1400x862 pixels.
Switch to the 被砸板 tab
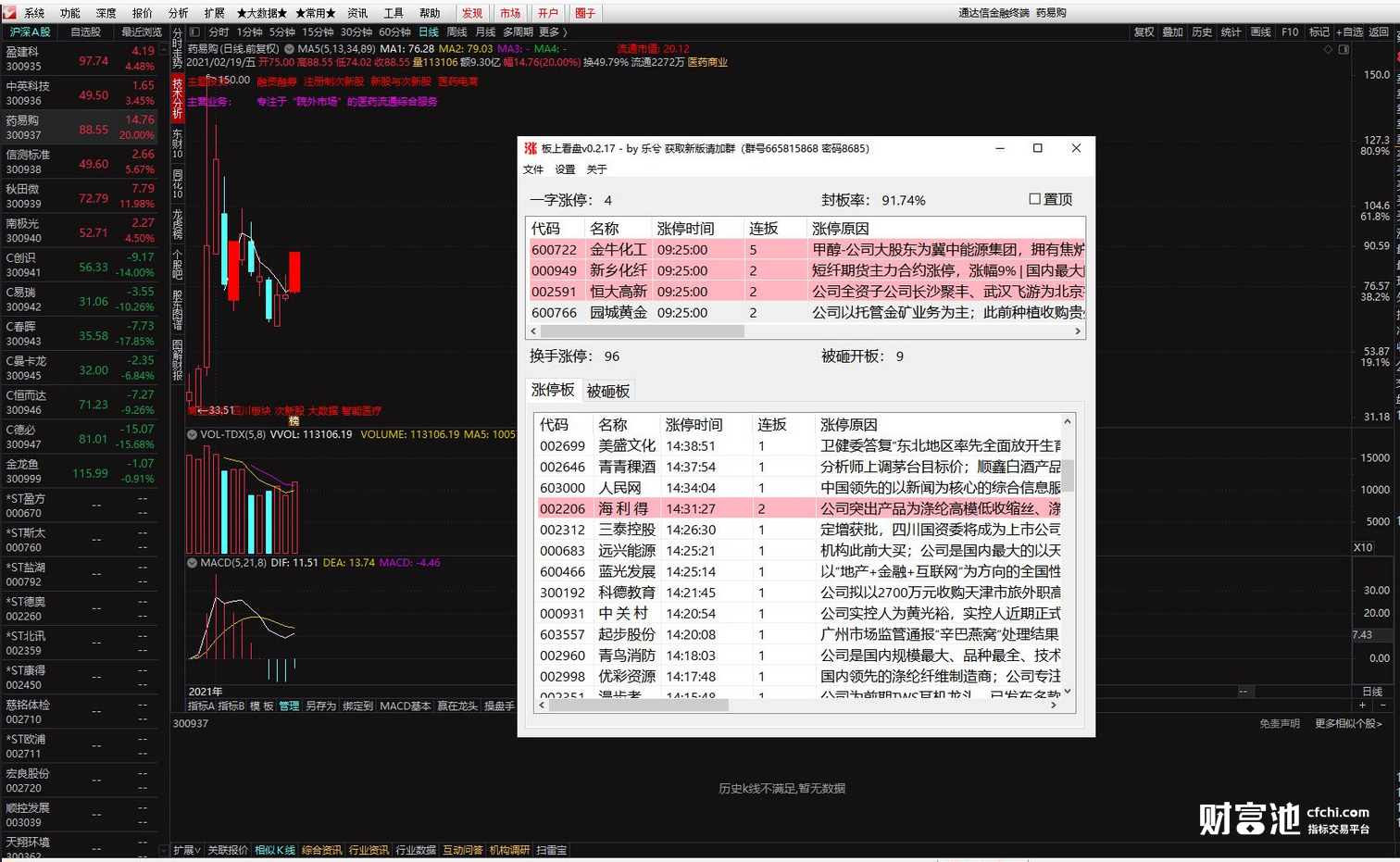click(608, 391)
